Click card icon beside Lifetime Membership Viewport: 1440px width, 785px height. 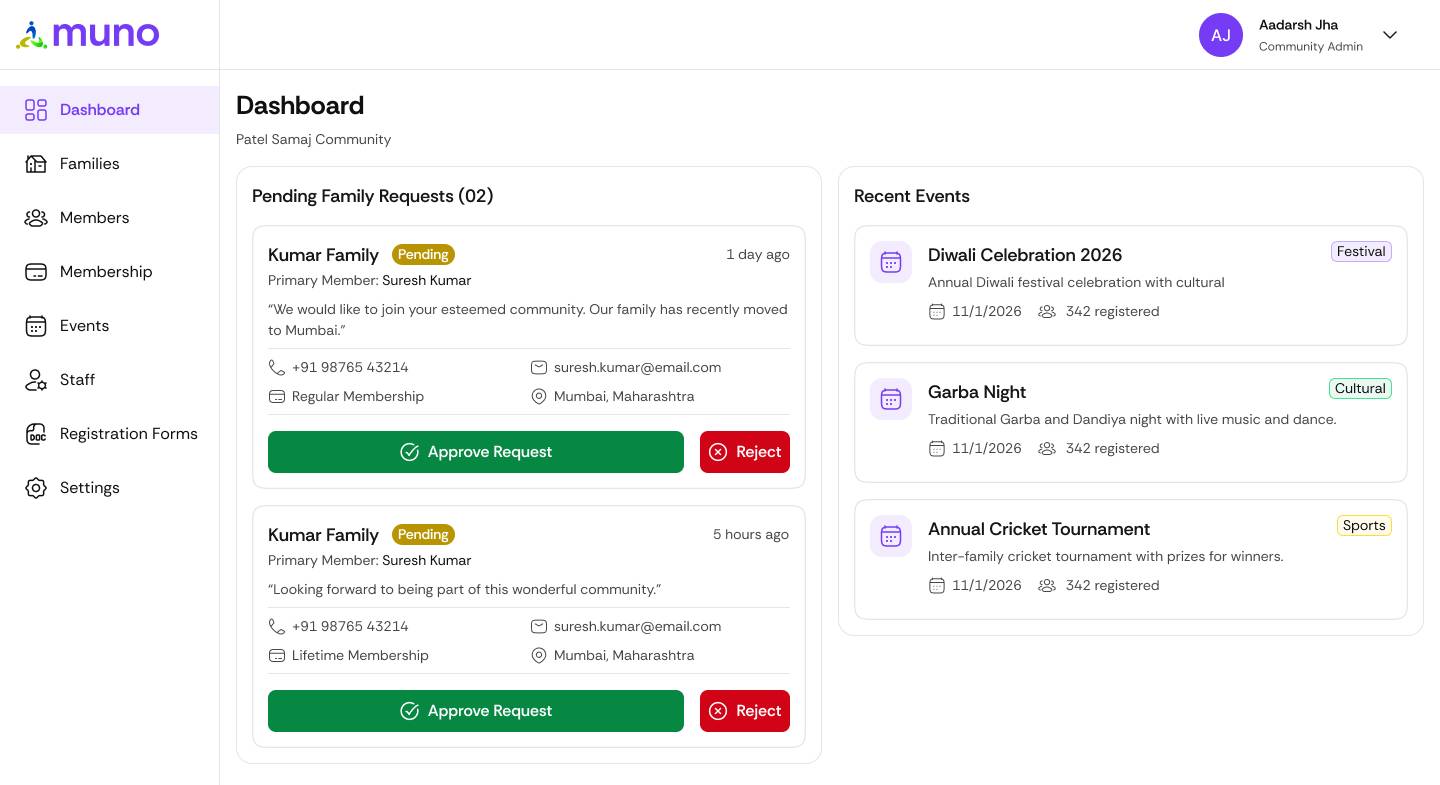277,655
